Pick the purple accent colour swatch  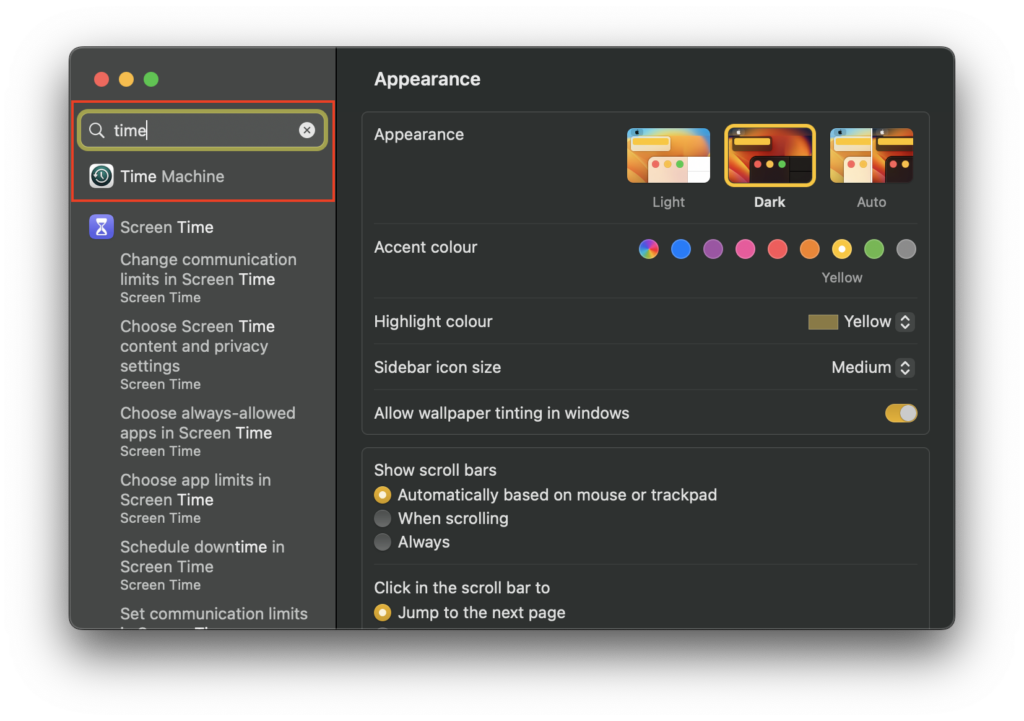pos(713,249)
